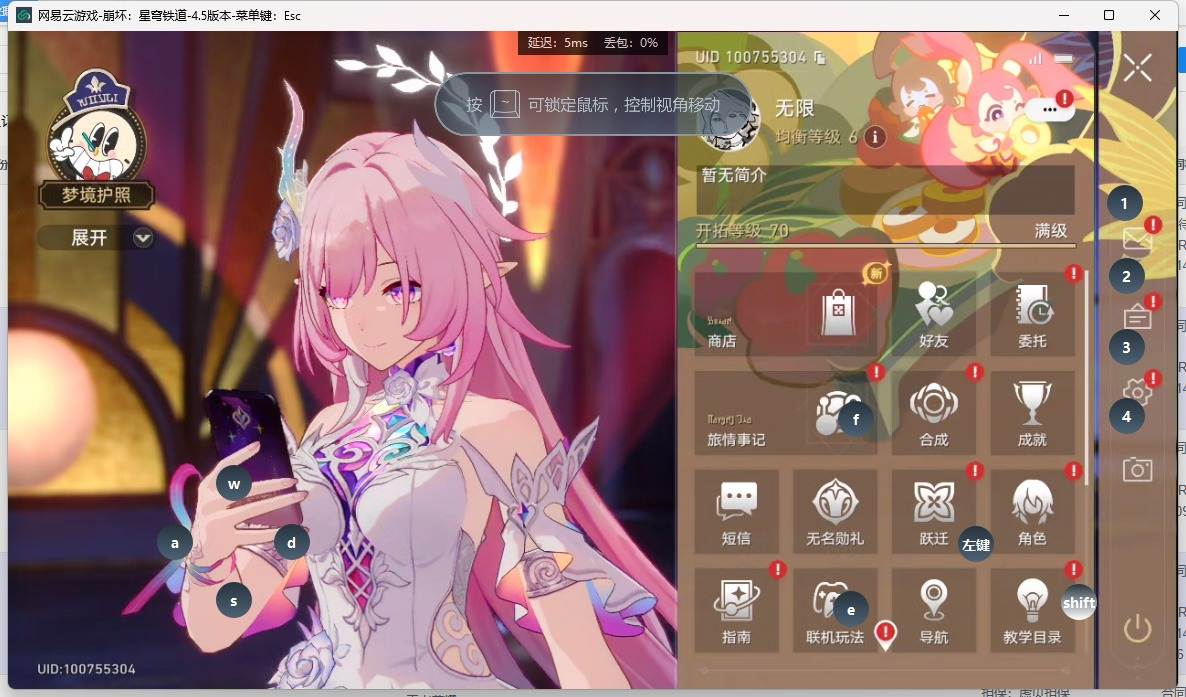Click the player avatar portrait
Screen dimensions: 1186x697
[x=730, y=121]
